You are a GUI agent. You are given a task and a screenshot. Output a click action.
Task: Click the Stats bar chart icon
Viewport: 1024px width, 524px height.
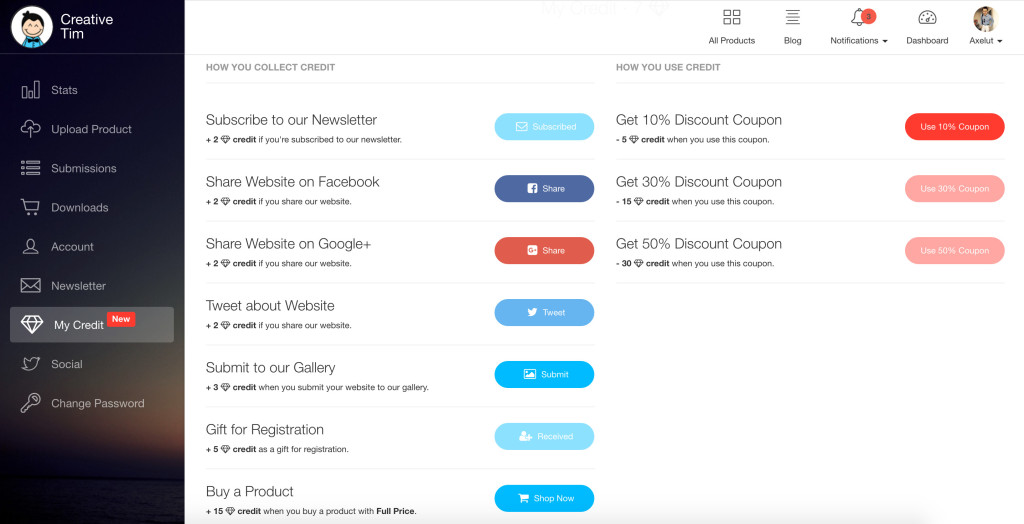tap(31, 90)
